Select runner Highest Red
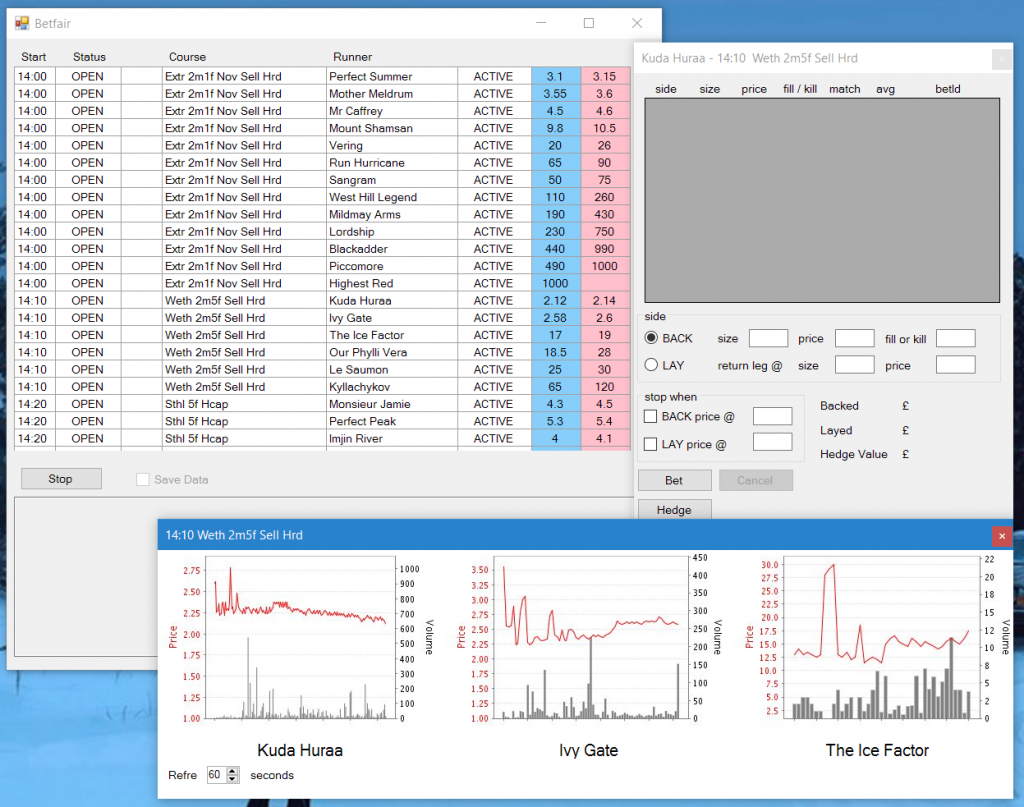 click(392, 283)
